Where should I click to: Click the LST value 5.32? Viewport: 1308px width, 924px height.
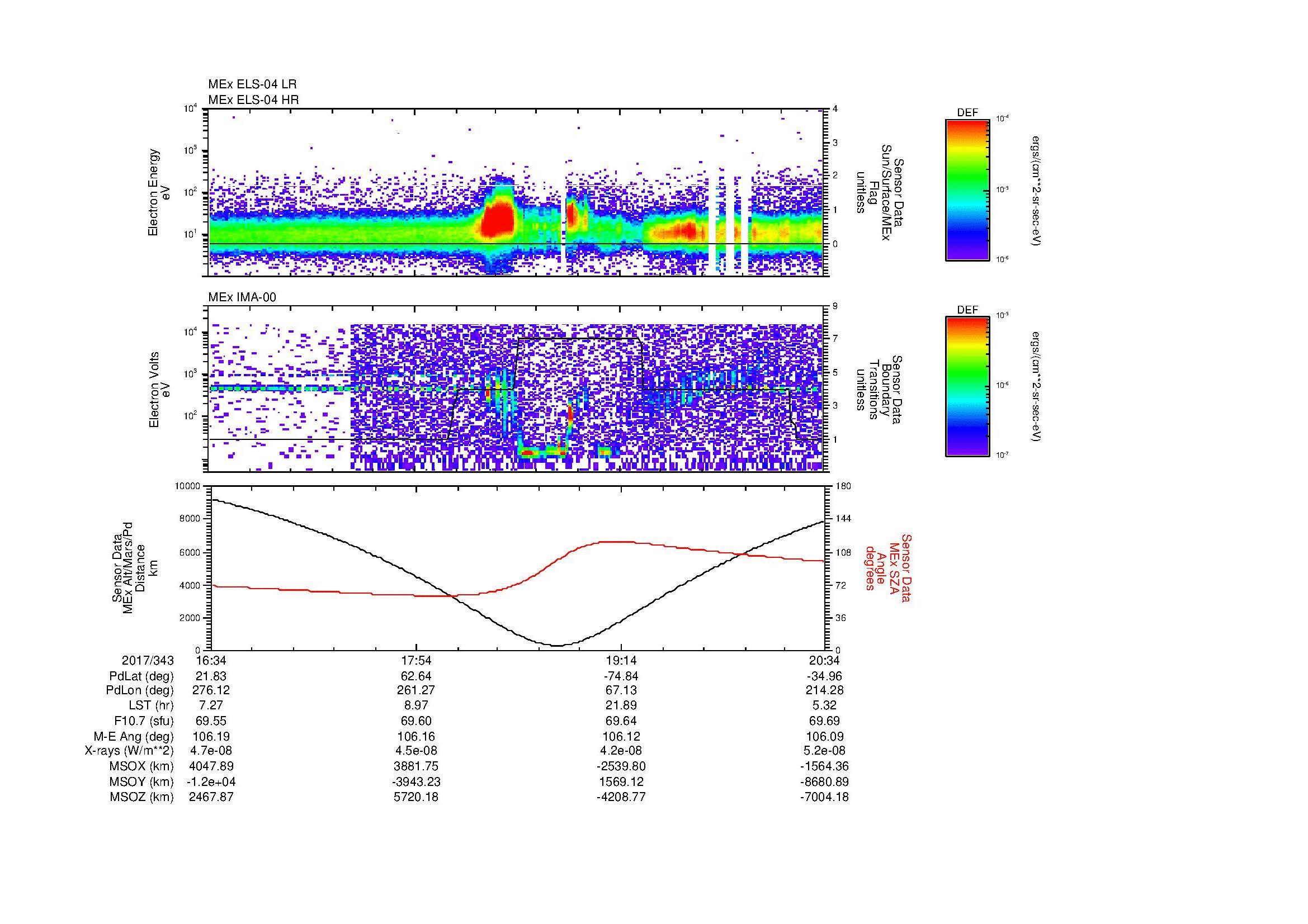825,705
